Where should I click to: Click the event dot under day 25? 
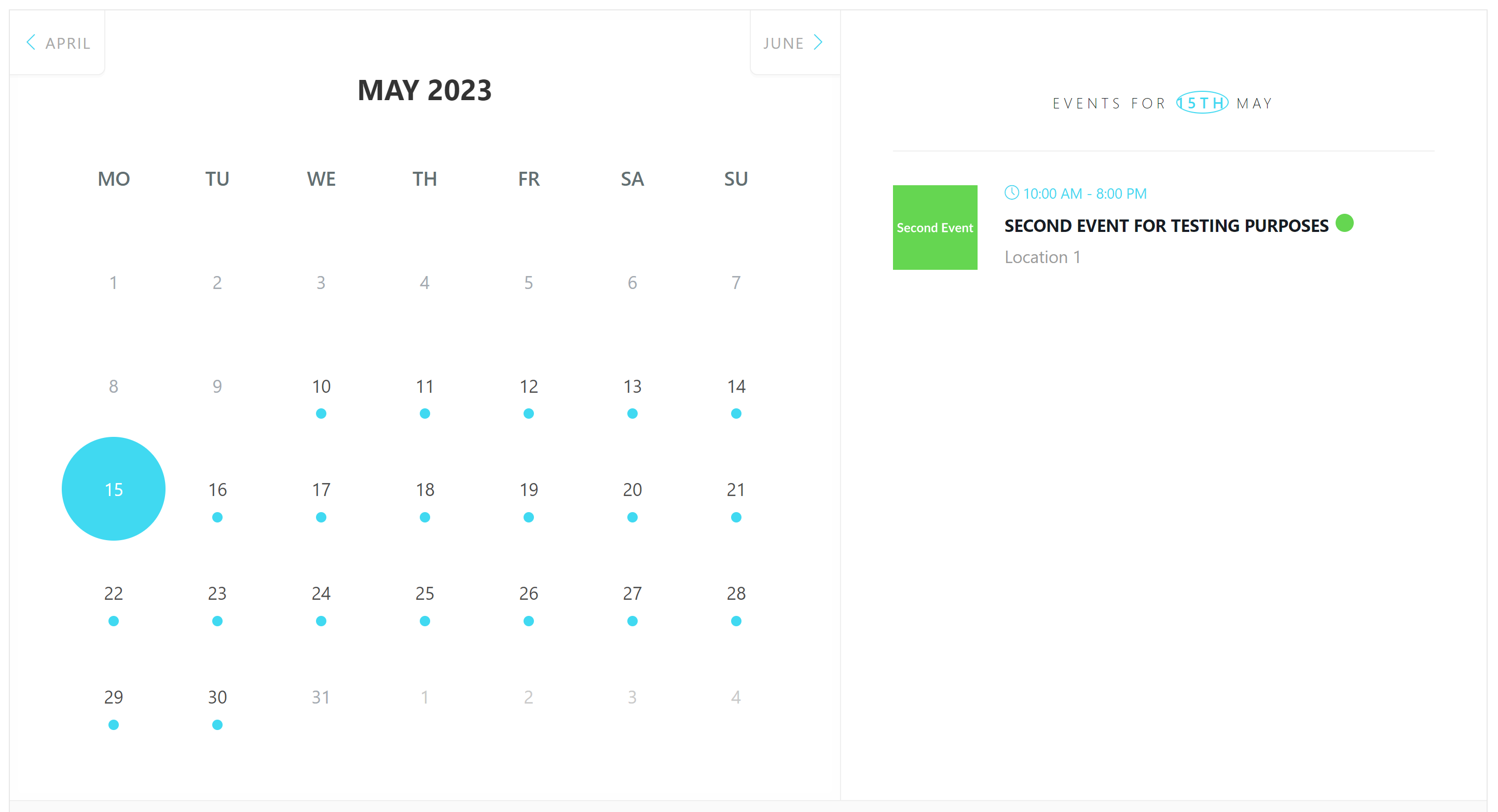(x=424, y=621)
